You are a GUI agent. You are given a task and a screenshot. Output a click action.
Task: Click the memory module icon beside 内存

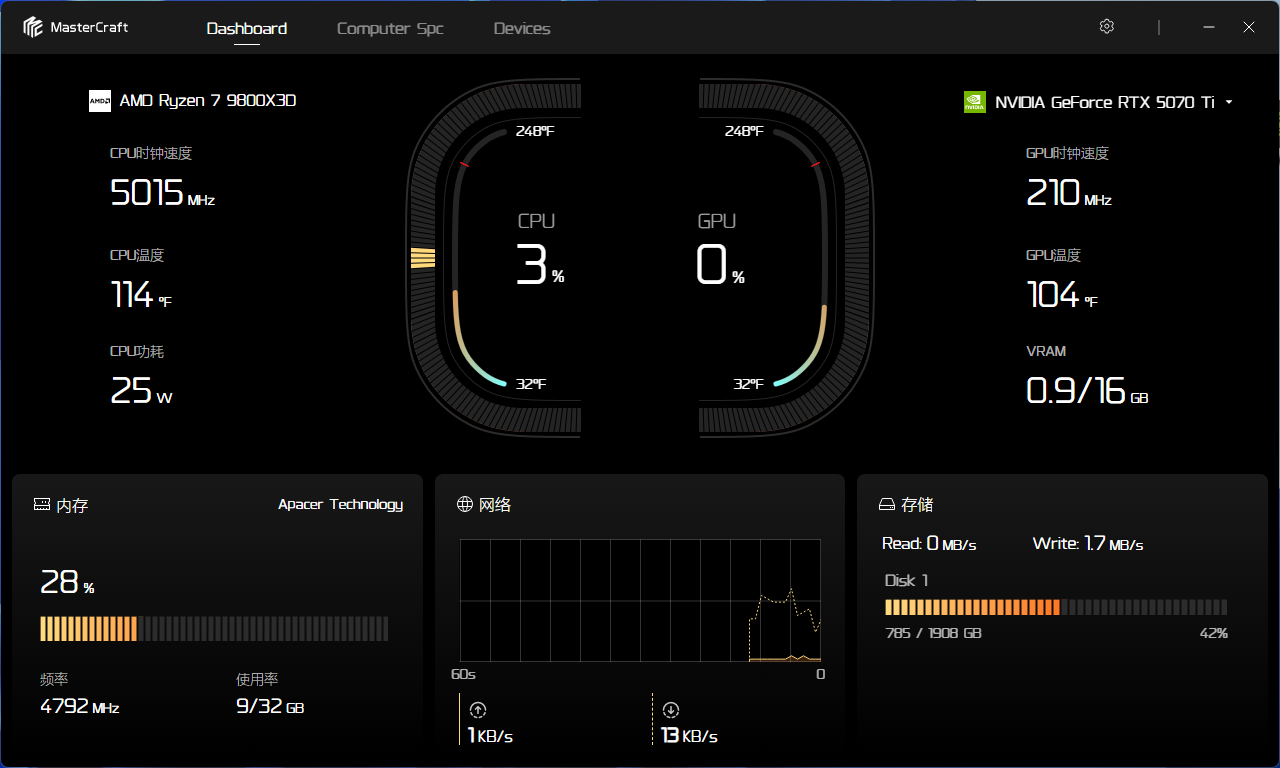(x=42, y=505)
